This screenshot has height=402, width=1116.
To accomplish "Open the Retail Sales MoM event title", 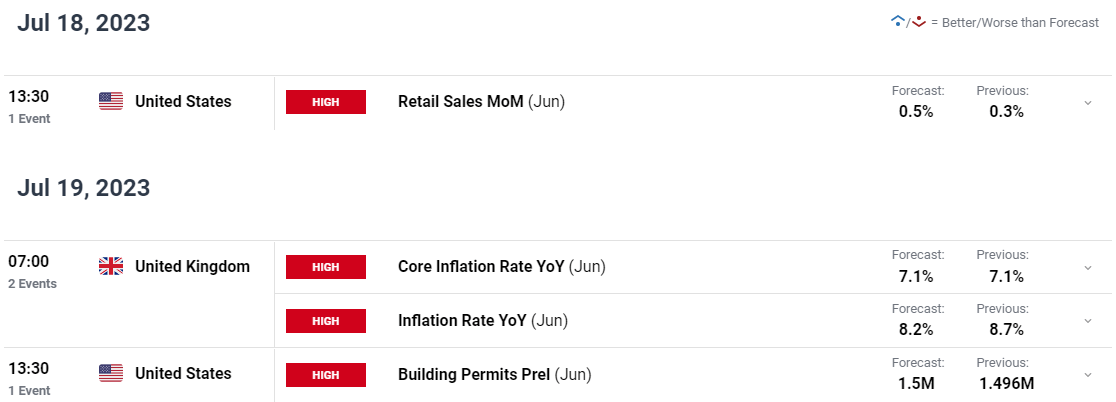I will 481,102.
